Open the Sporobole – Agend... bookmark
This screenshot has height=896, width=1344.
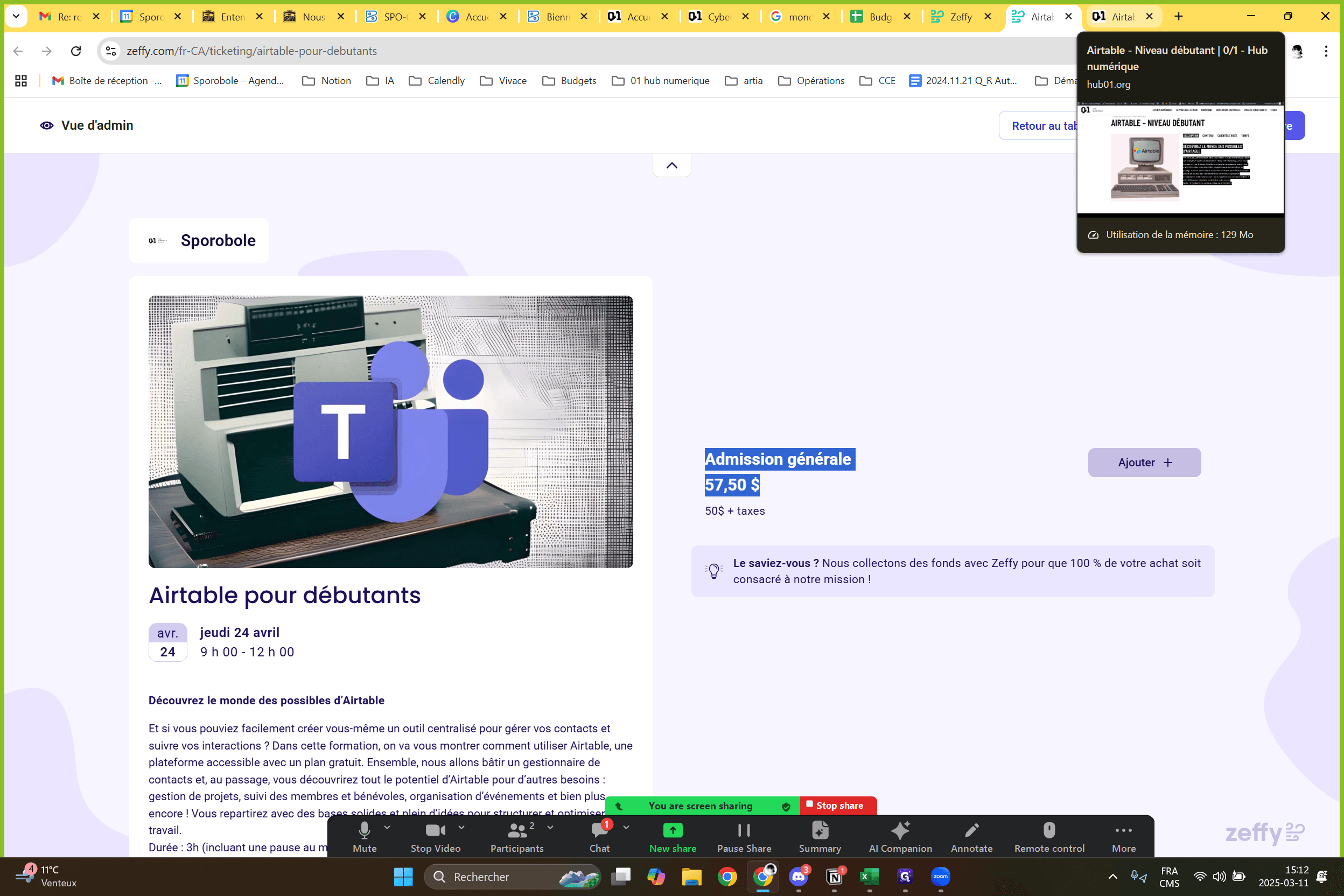[230, 81]
